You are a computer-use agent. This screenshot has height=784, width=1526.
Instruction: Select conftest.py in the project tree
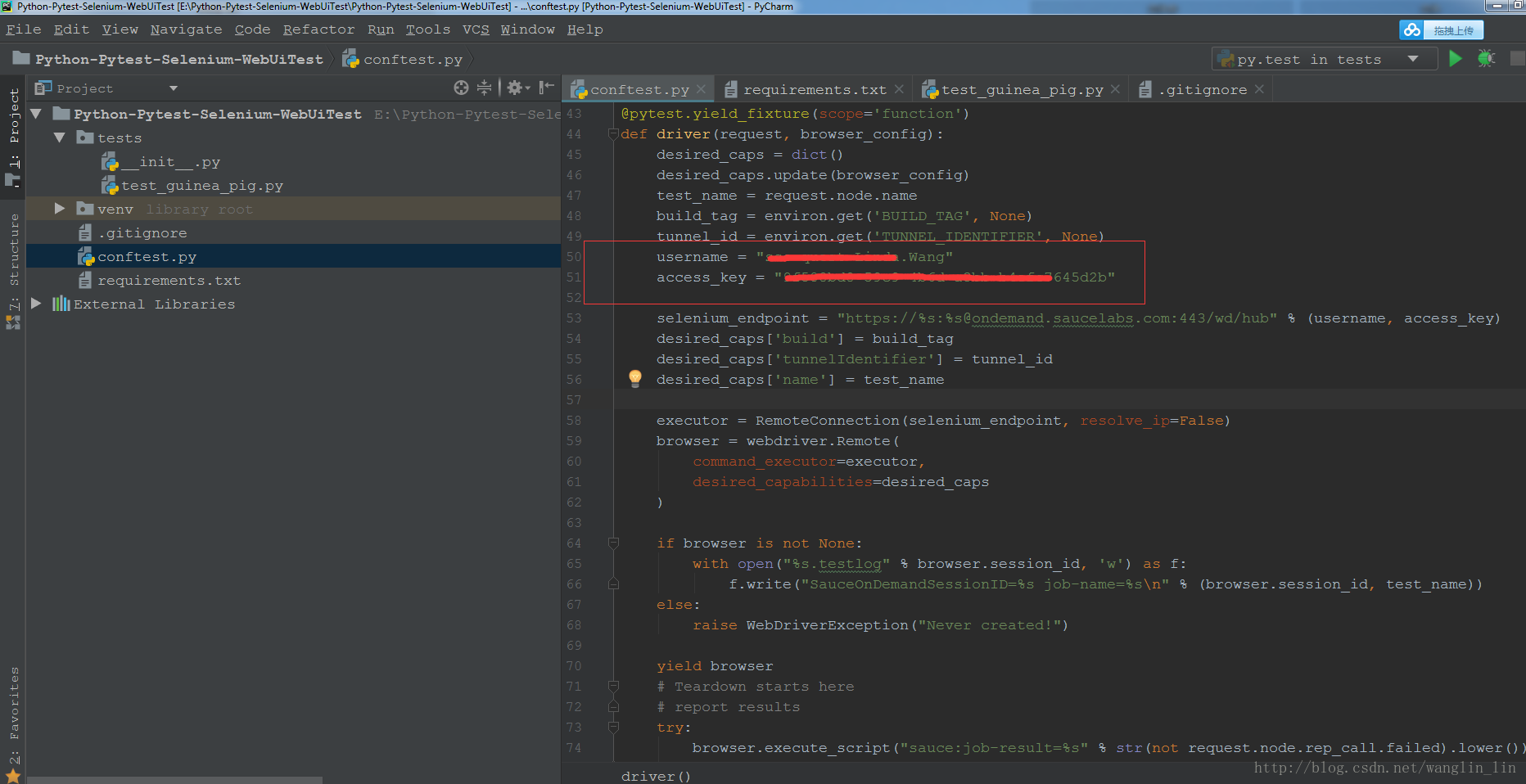[x=147, y=257]
